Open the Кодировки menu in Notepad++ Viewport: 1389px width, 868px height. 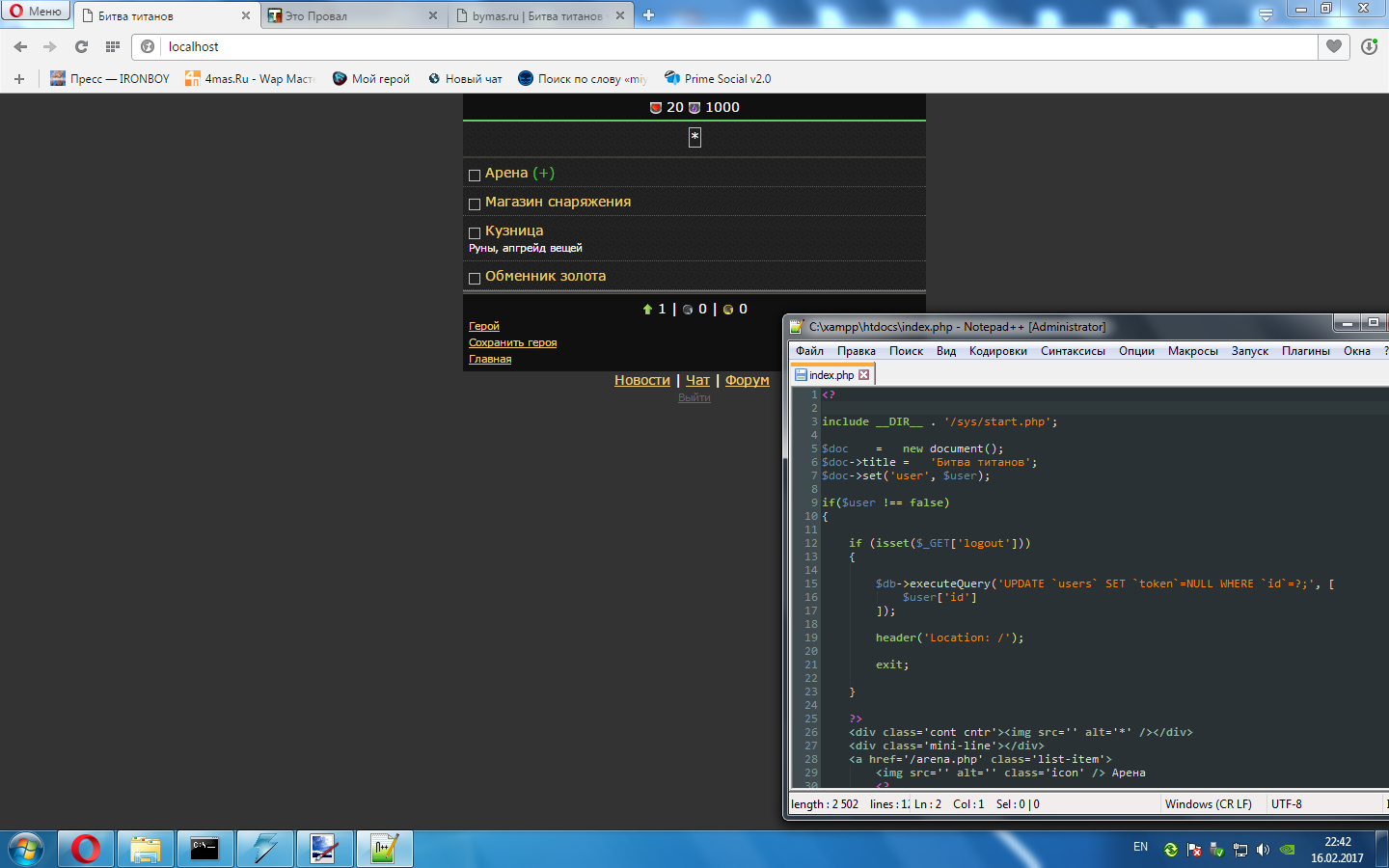click(997, 351)
